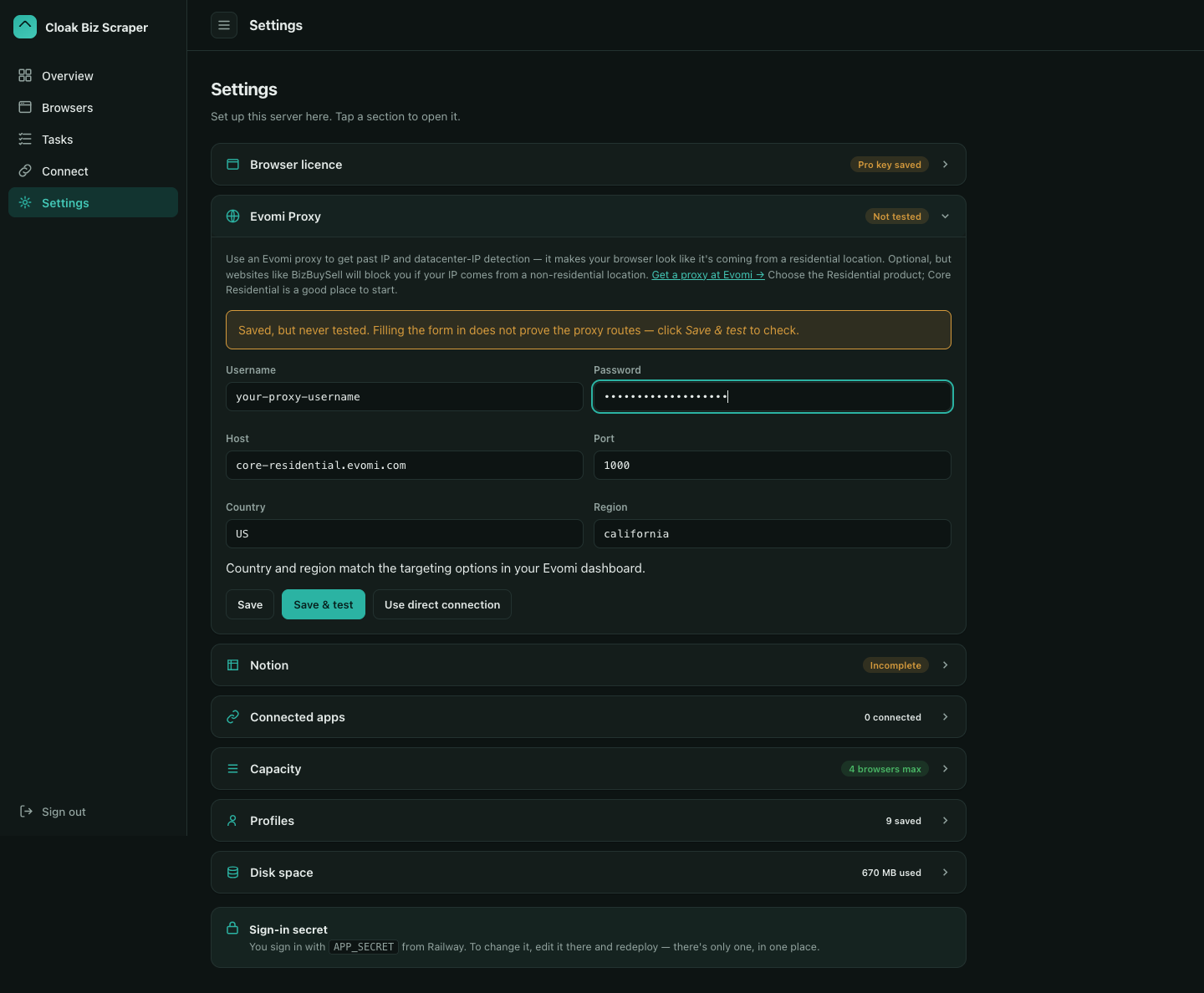The width and height of the screenshot is (1204, 993).
Task: Focus the Host input field
Action: (x=405, y=465)
